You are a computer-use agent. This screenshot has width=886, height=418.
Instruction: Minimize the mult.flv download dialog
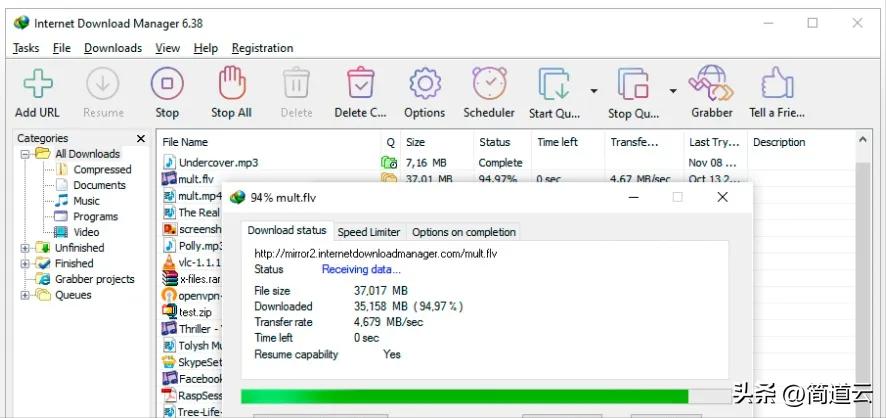pos(633,197)
